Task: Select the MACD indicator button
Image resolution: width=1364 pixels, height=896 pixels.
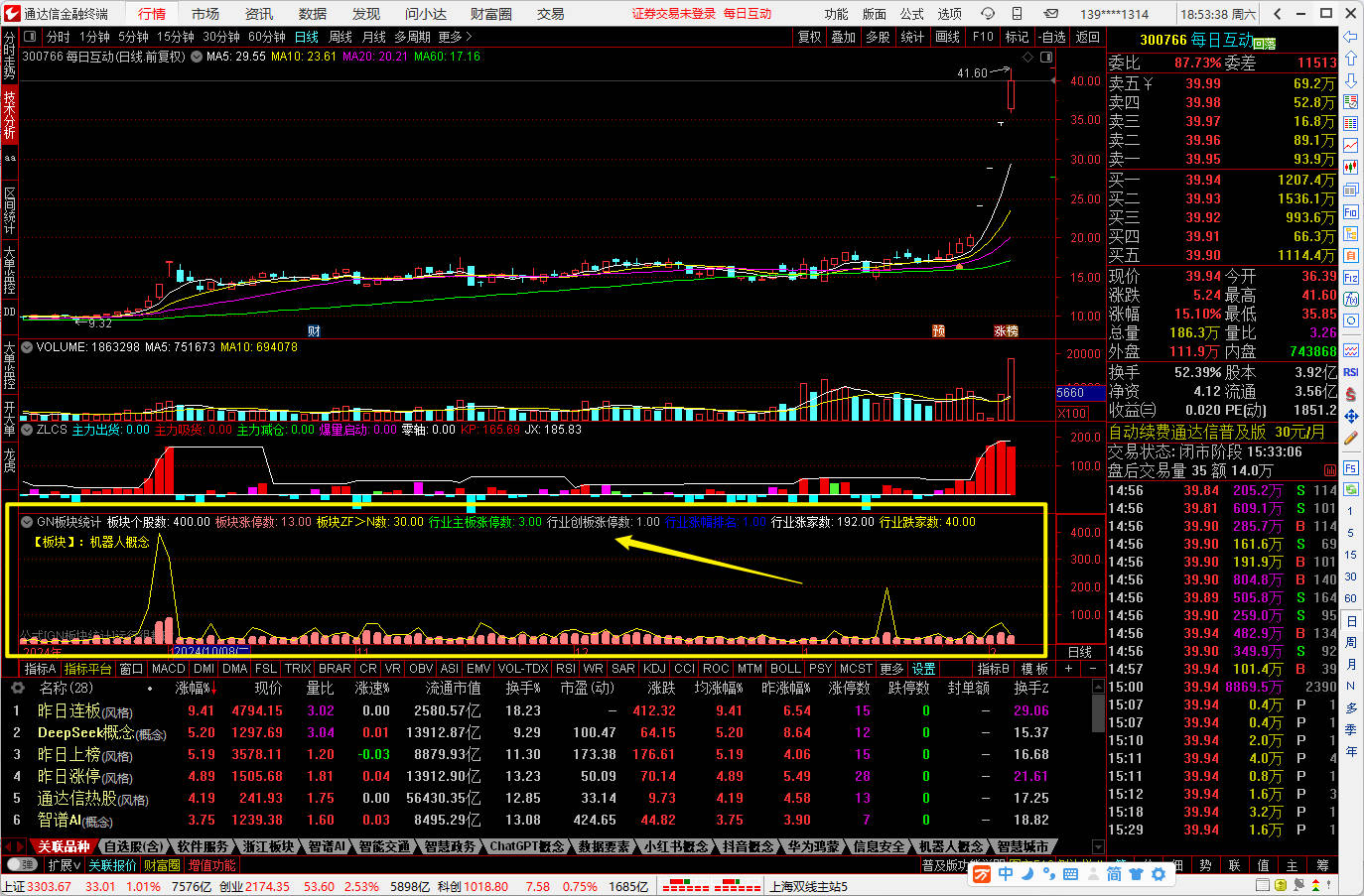Action: [168, 669]
